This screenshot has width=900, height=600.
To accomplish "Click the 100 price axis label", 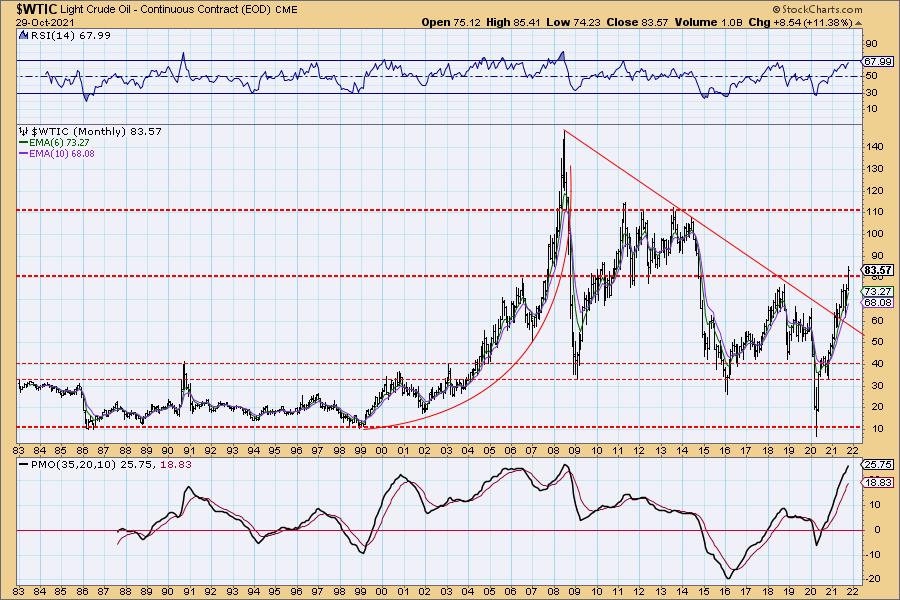I will pos(874,234).
